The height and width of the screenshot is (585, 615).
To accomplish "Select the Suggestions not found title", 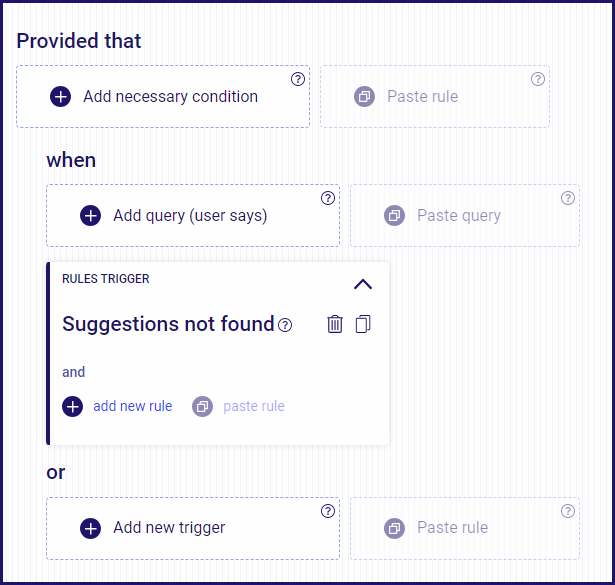I will (x=168, y=324).
